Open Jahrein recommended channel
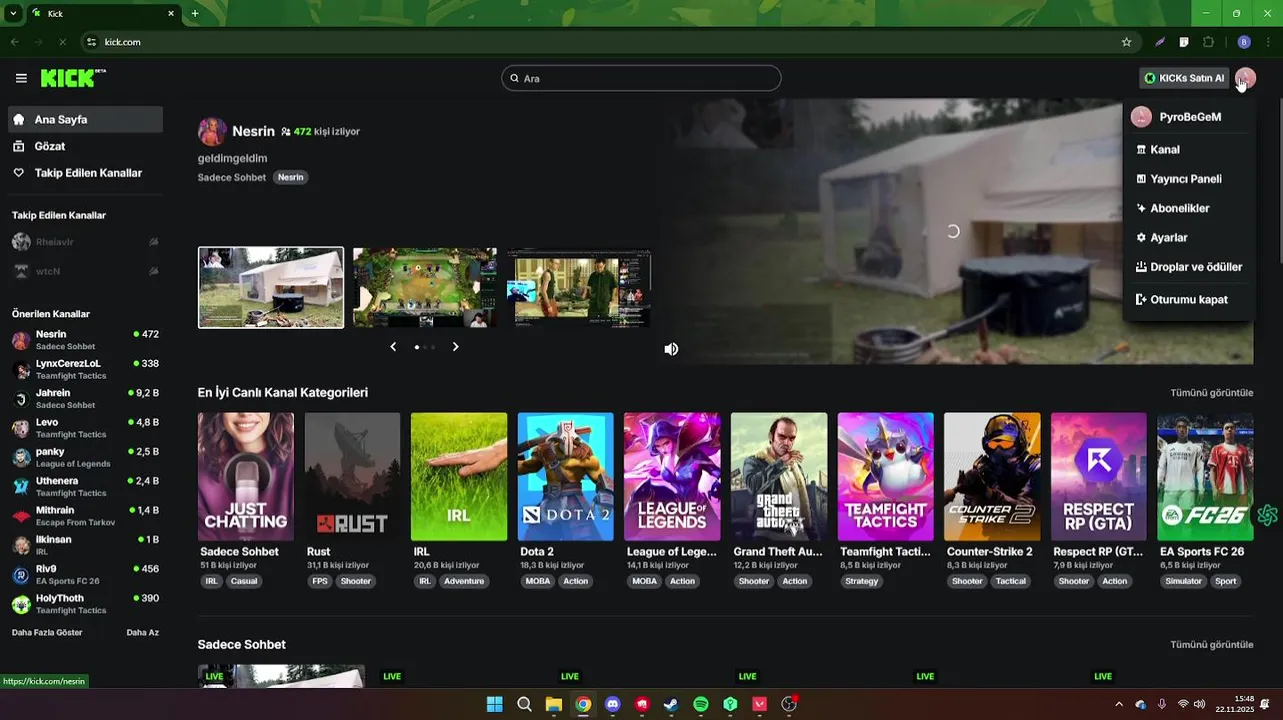This screenshot has height=720, width=1283. [x=85, y=399]
